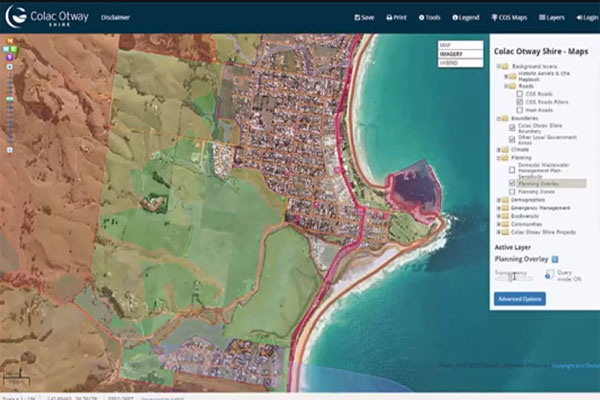Open the Layers menu item
Viewport: 600px width, 400px height.
(x=551, y=17)
